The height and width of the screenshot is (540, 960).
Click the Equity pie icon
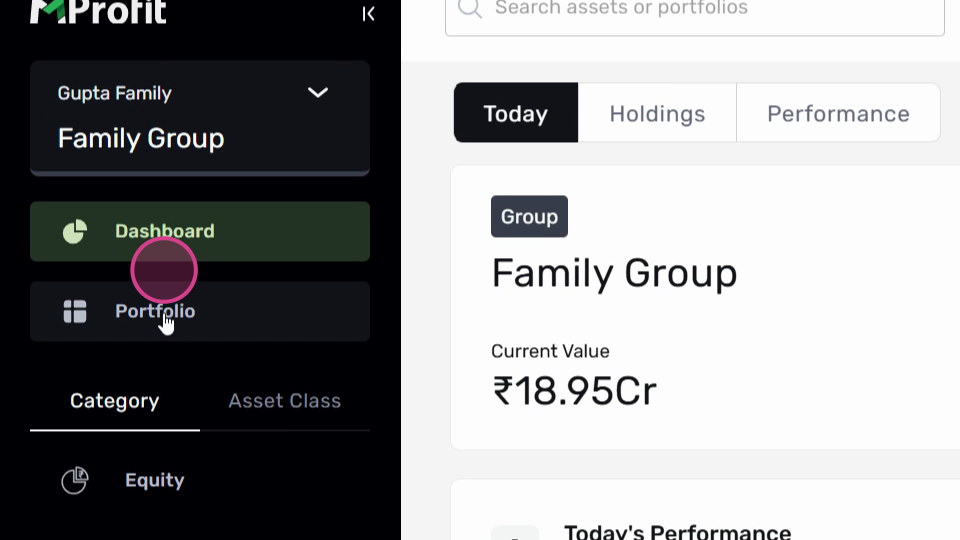coord(75,480)
